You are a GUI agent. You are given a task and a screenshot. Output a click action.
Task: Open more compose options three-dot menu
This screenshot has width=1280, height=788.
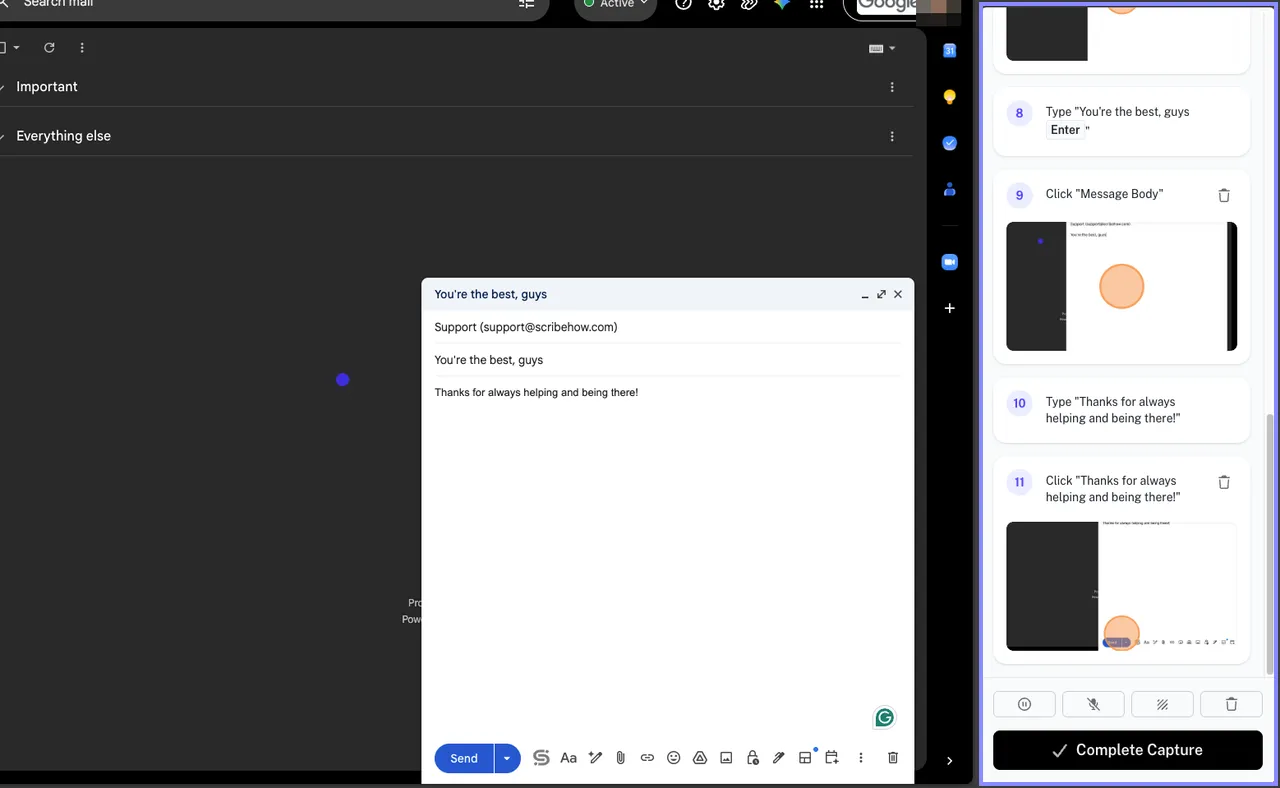point(860,758)
